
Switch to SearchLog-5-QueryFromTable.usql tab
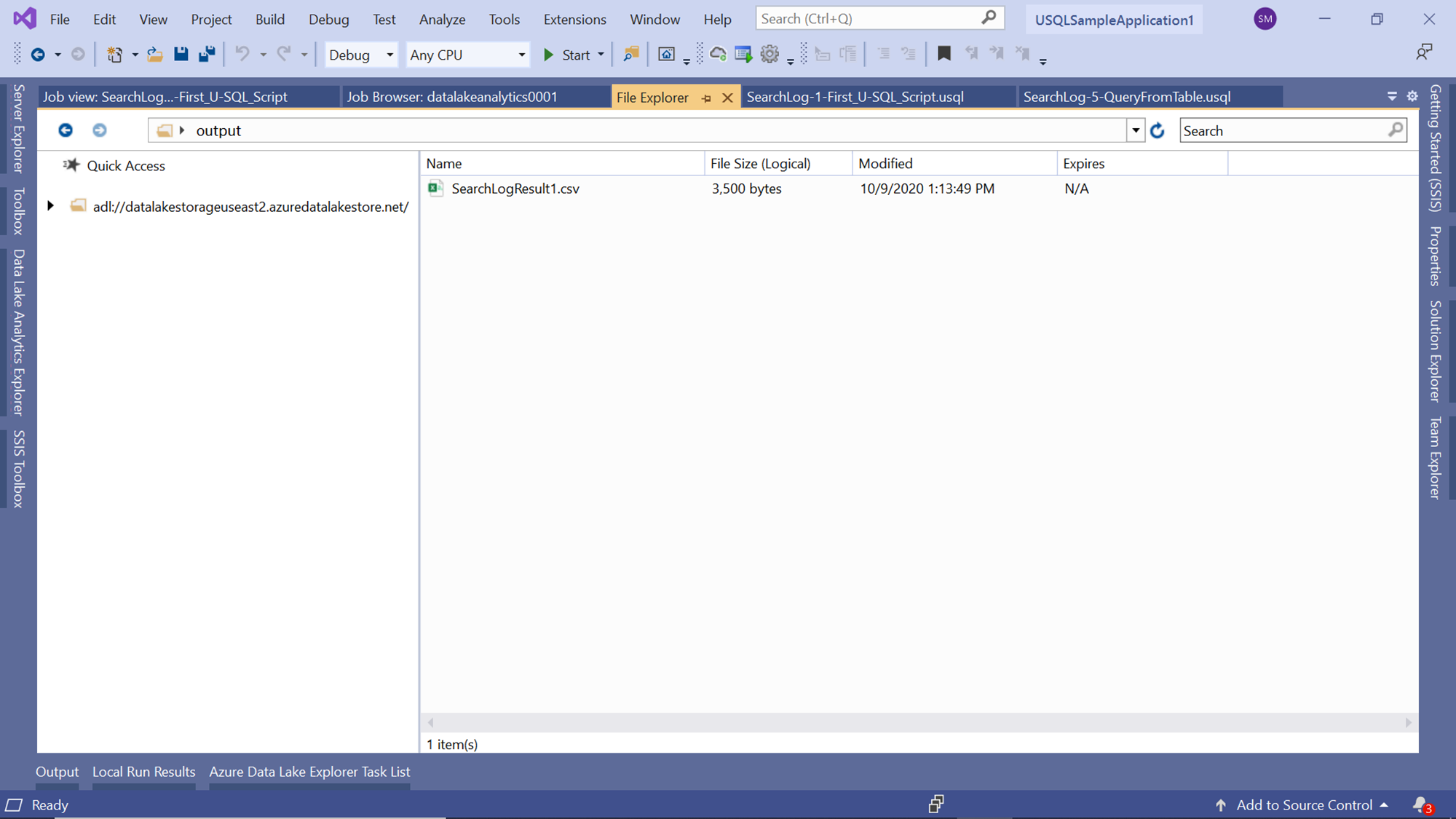point(1126,97)
